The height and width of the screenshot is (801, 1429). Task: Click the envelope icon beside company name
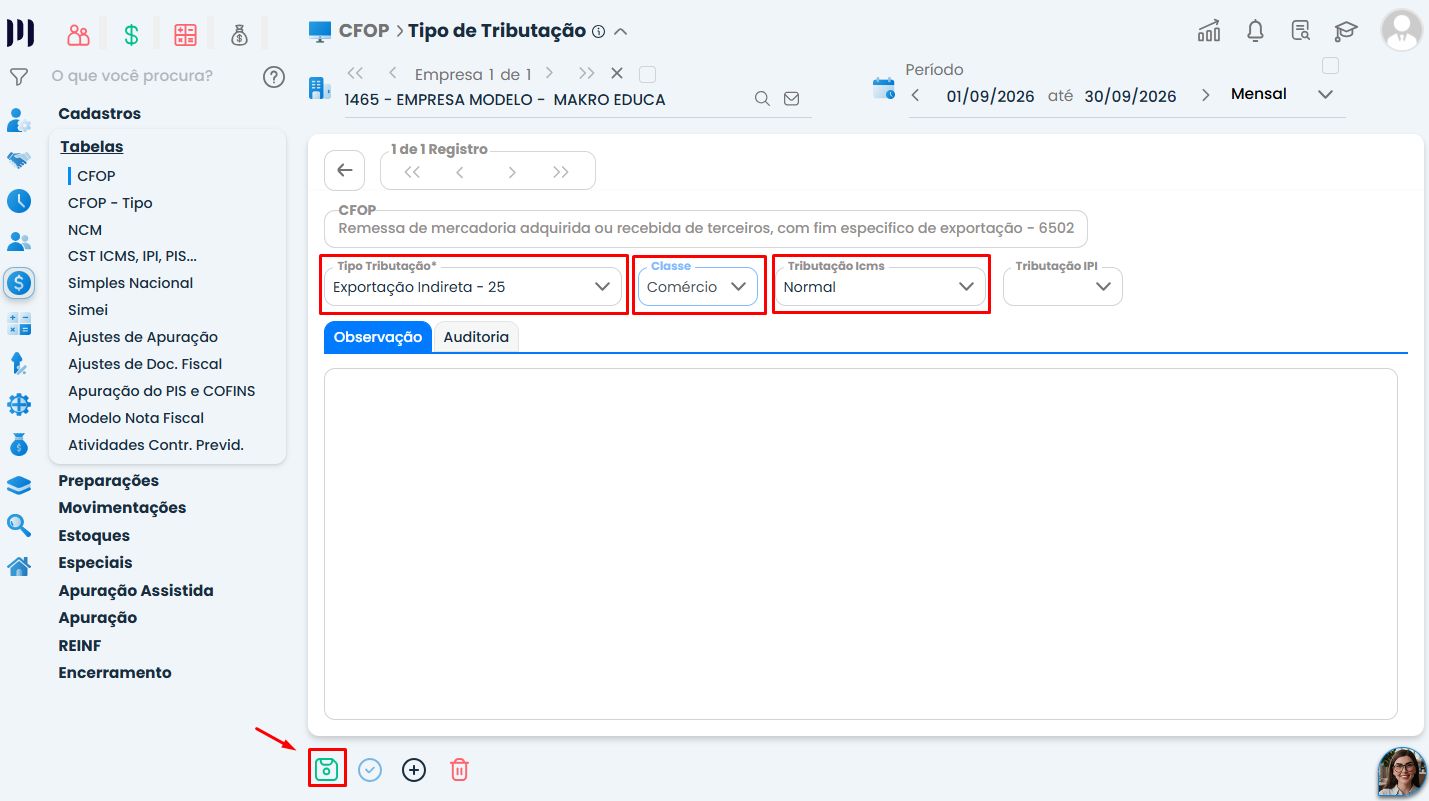[792, 99]
